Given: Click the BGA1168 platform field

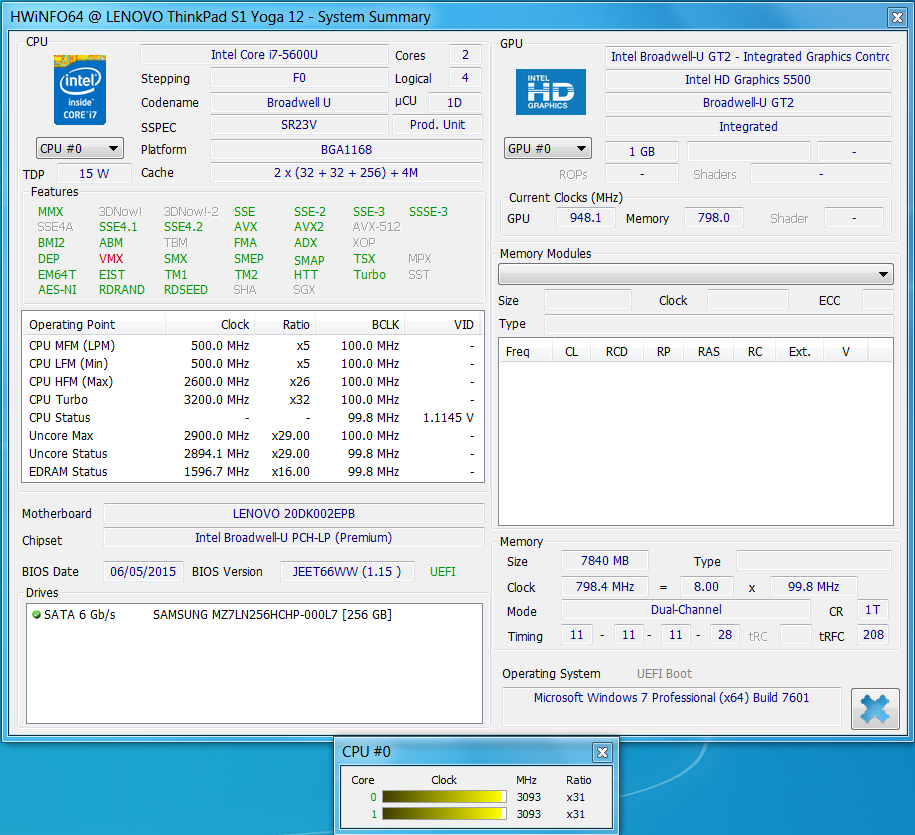Looking at the screenshot, I should tap(346, 149).
